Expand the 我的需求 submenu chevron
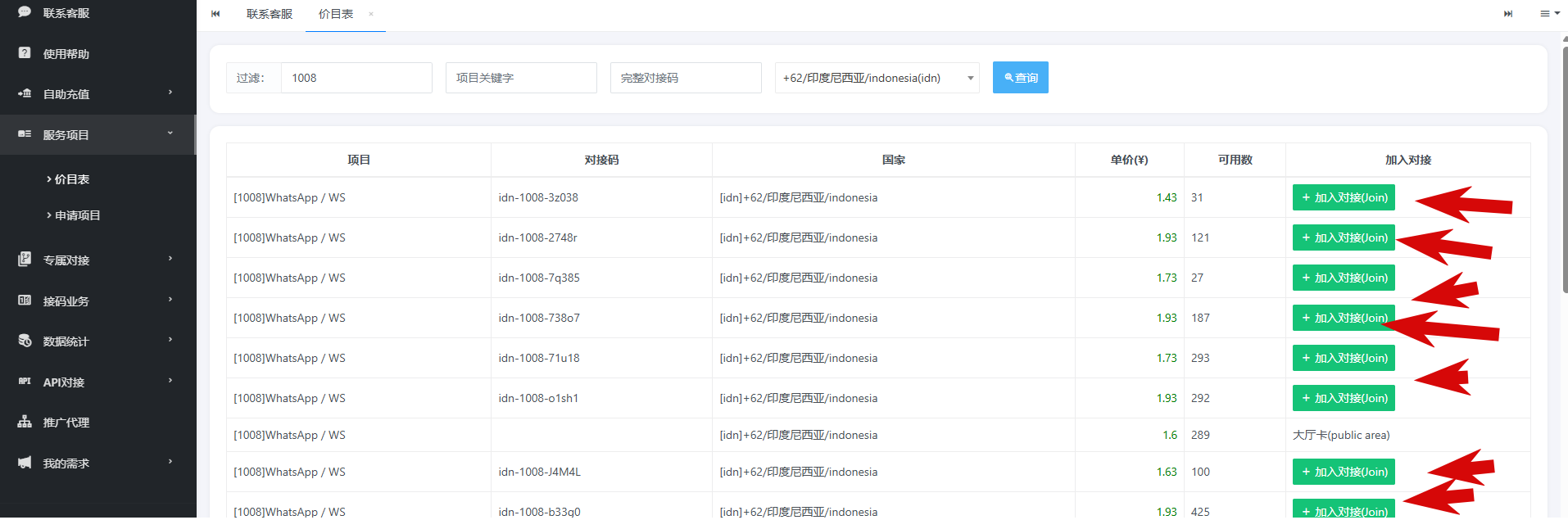 pos(170,462)
